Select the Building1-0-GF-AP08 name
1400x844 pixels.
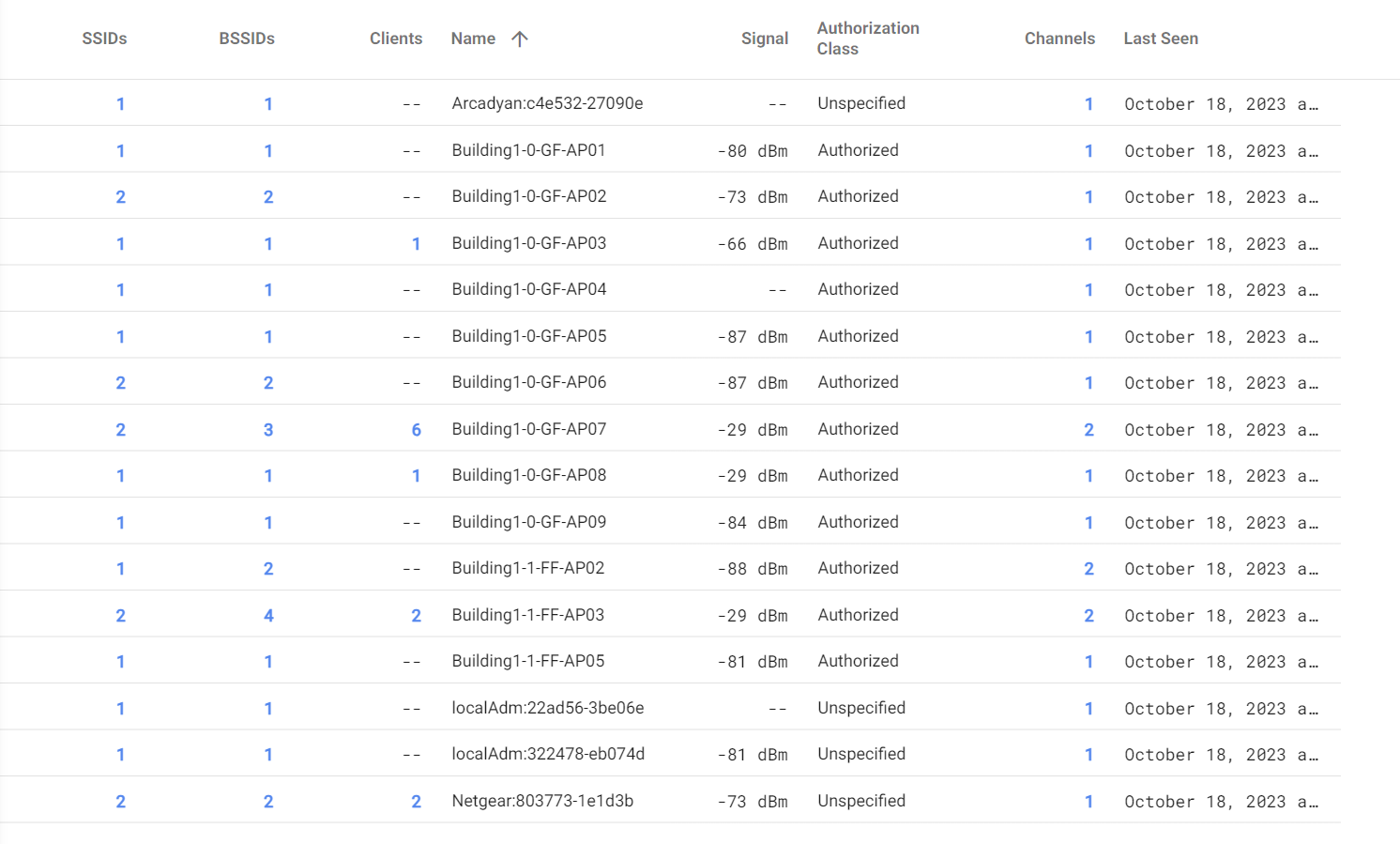(x=529, y=475)
